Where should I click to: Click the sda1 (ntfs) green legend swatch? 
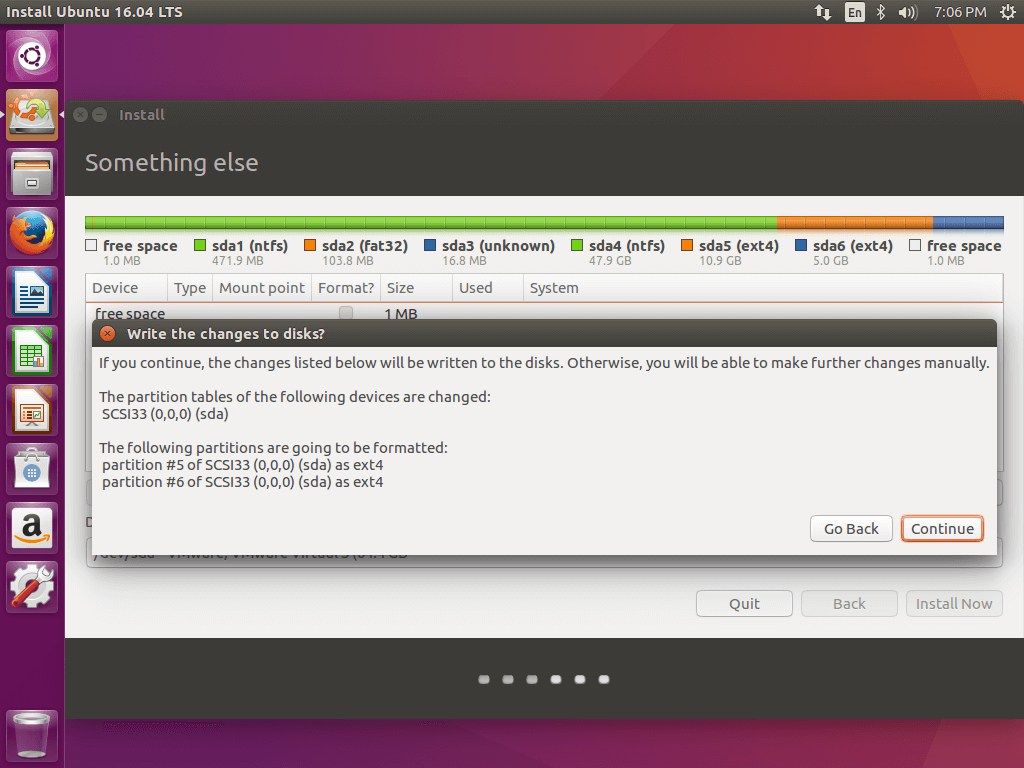200,245
